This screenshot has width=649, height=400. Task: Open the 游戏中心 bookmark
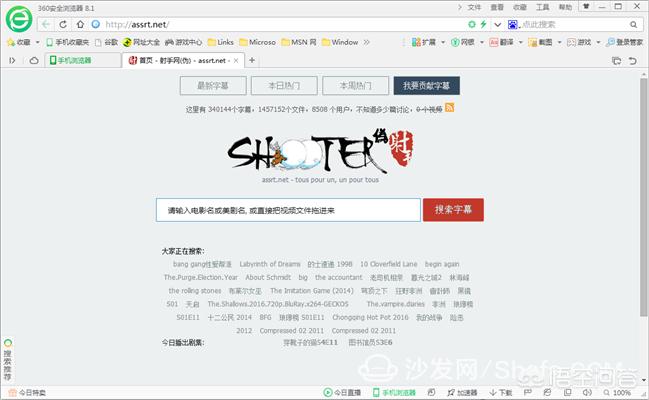tap(183, 42)
